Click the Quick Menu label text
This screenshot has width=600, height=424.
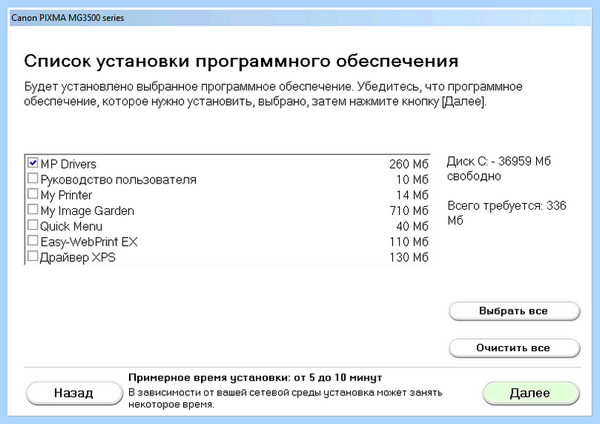[71, 227]
